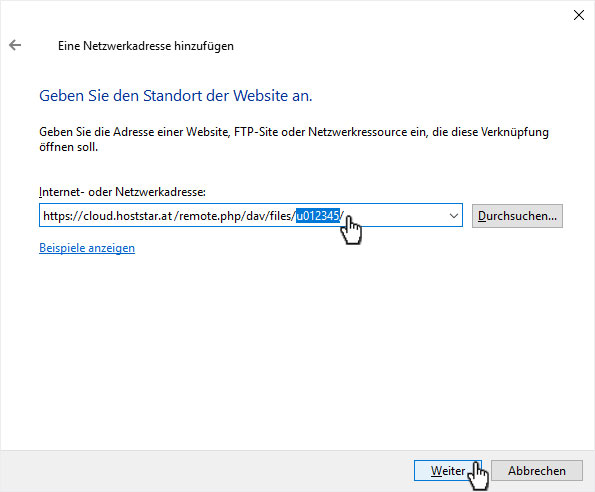
Task: Click the Internet- oder Netzwerkadresse label
Action: tap(122, 192)
